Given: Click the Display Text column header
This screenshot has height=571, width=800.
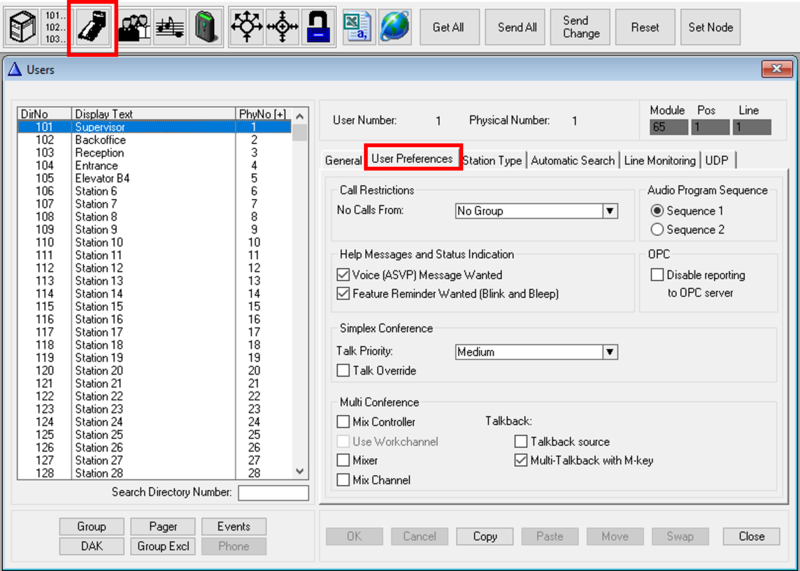Looking at the screenshot, I should tap(154, 114).
